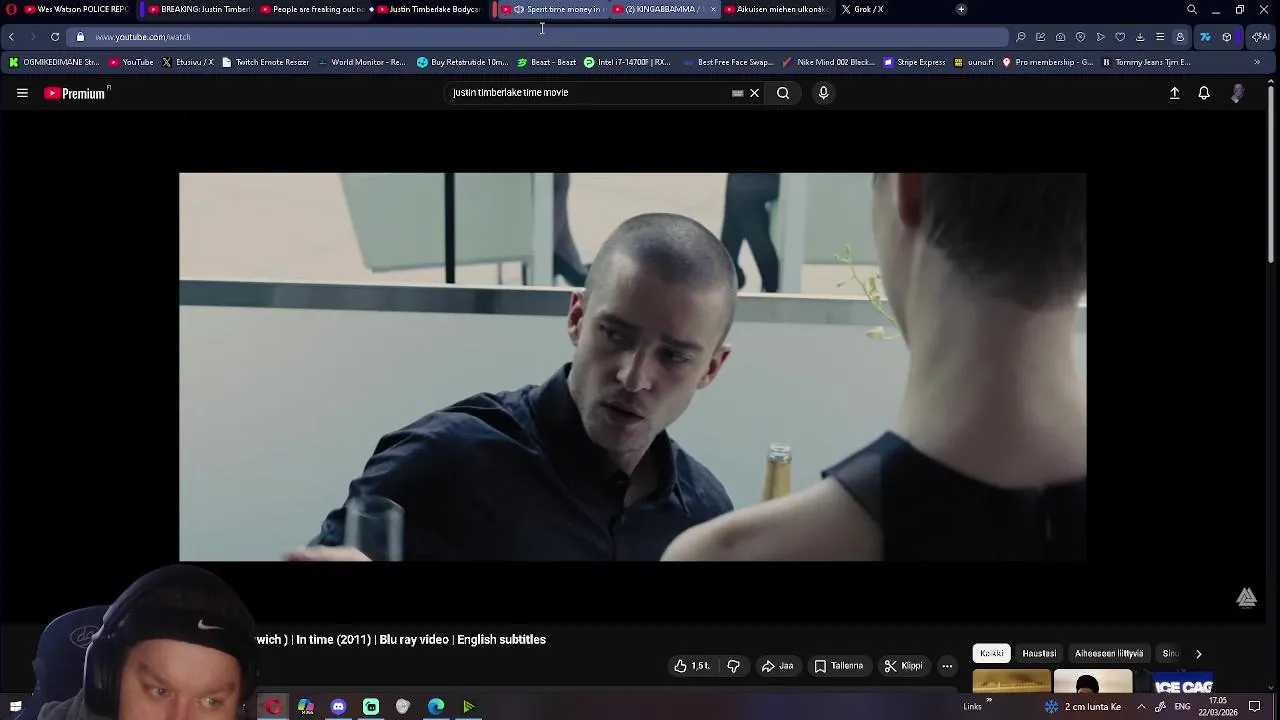Change the ENG input language

coord(1183,707)
